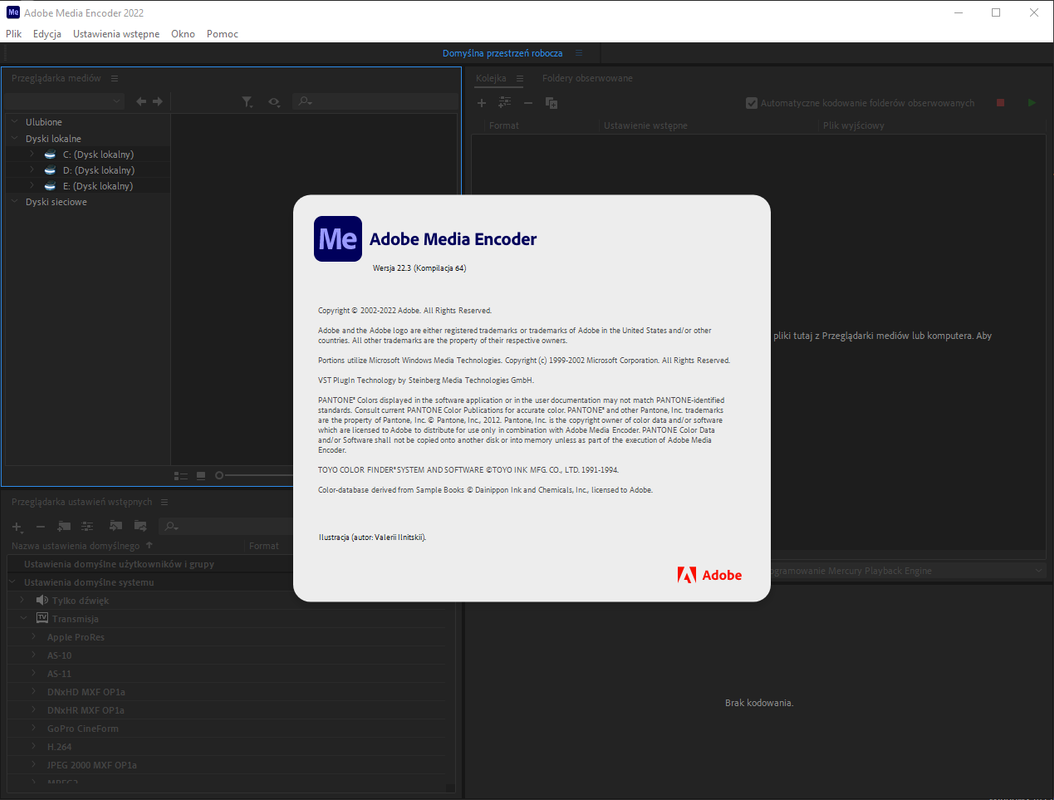This screenshot has width=1054, height=800.
Task: Click the media browser search field
Action: pos(375,102)
